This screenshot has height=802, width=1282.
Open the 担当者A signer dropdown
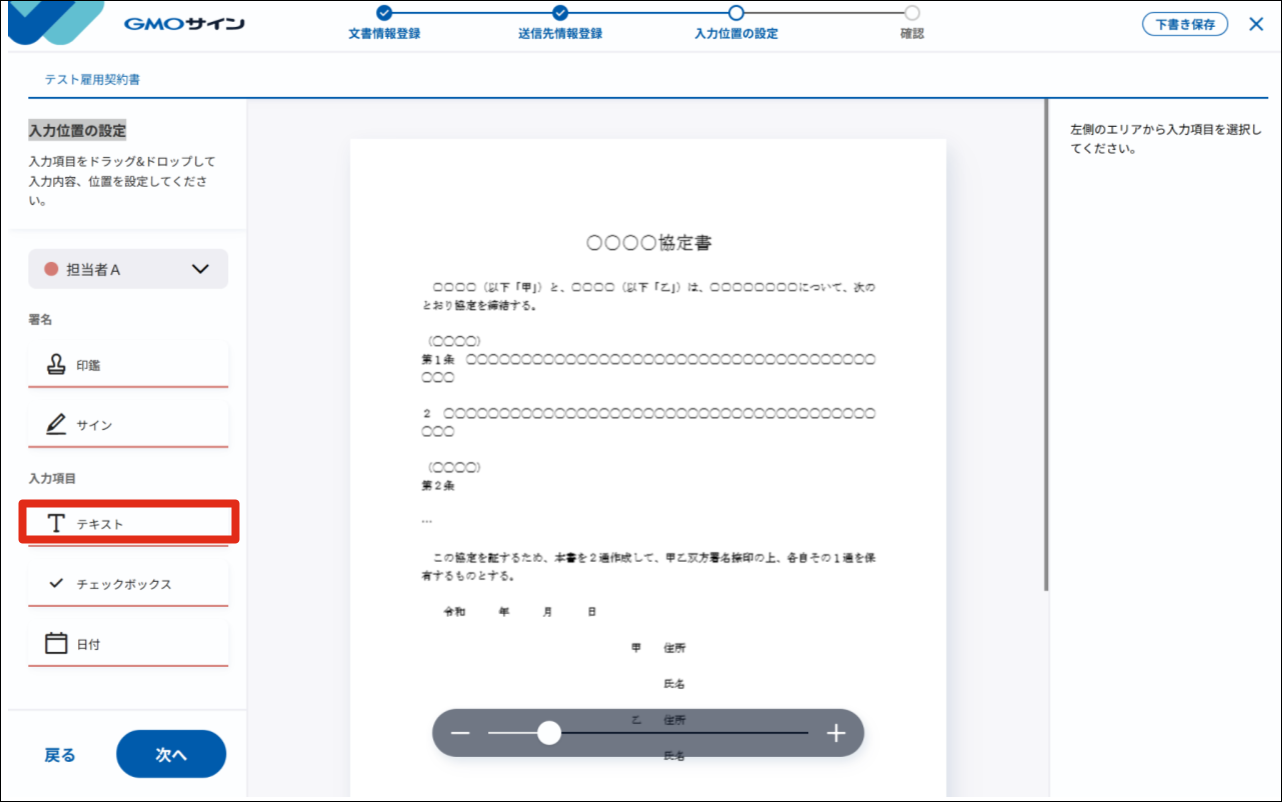click(x=128, y=269)
